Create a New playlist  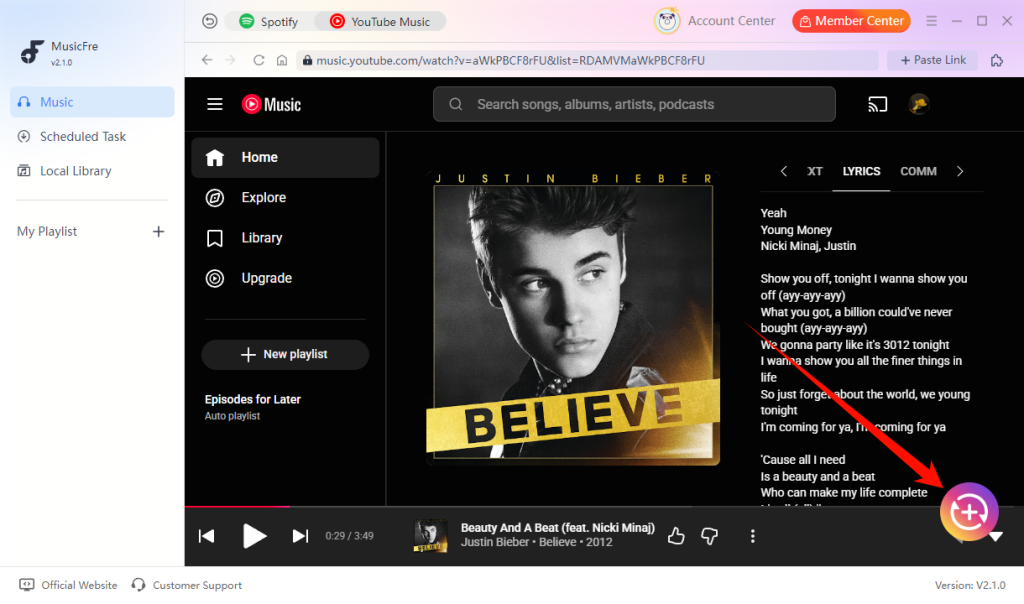click(285, 355)
